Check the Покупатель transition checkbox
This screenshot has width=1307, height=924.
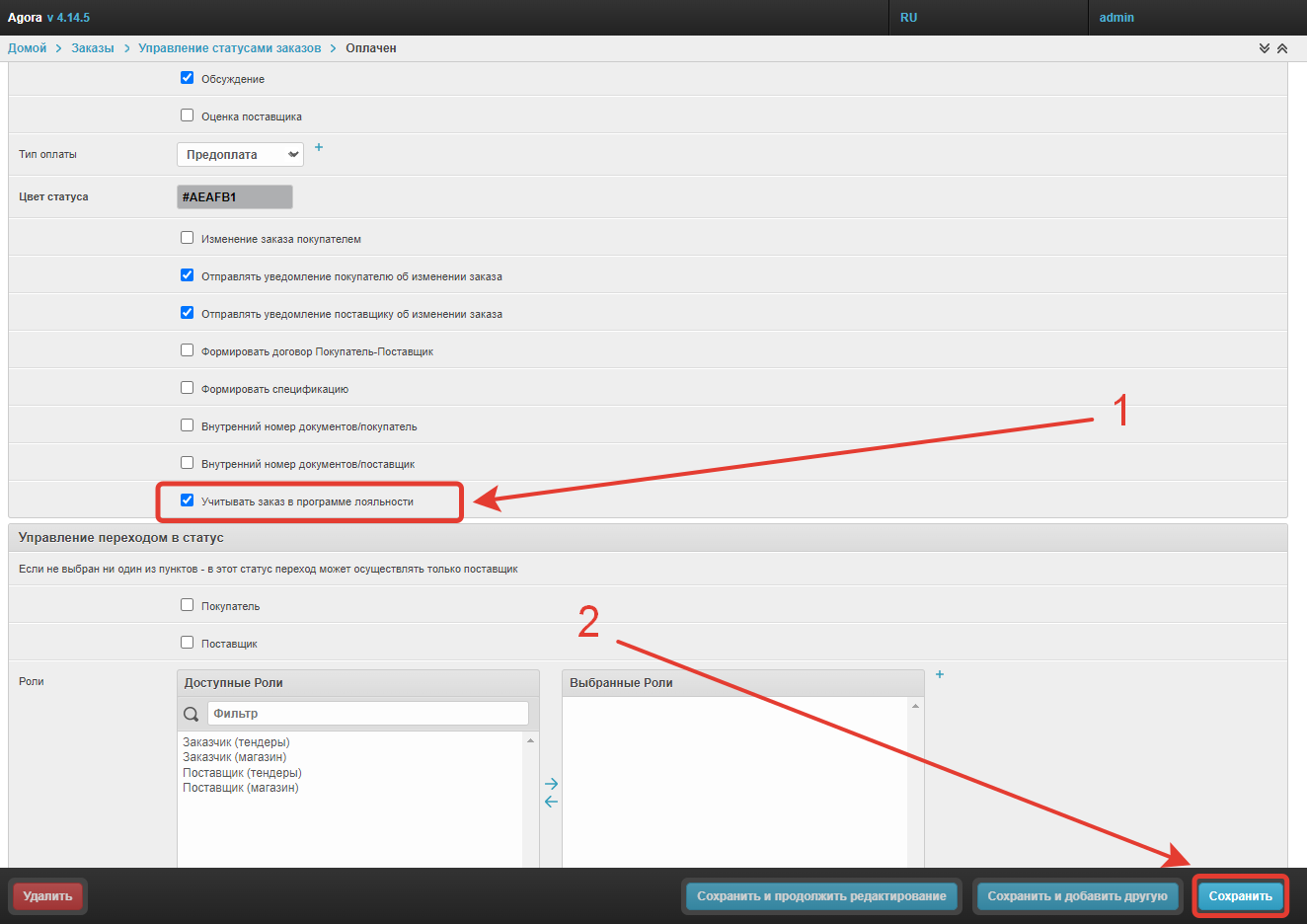[x=188, y=605]
